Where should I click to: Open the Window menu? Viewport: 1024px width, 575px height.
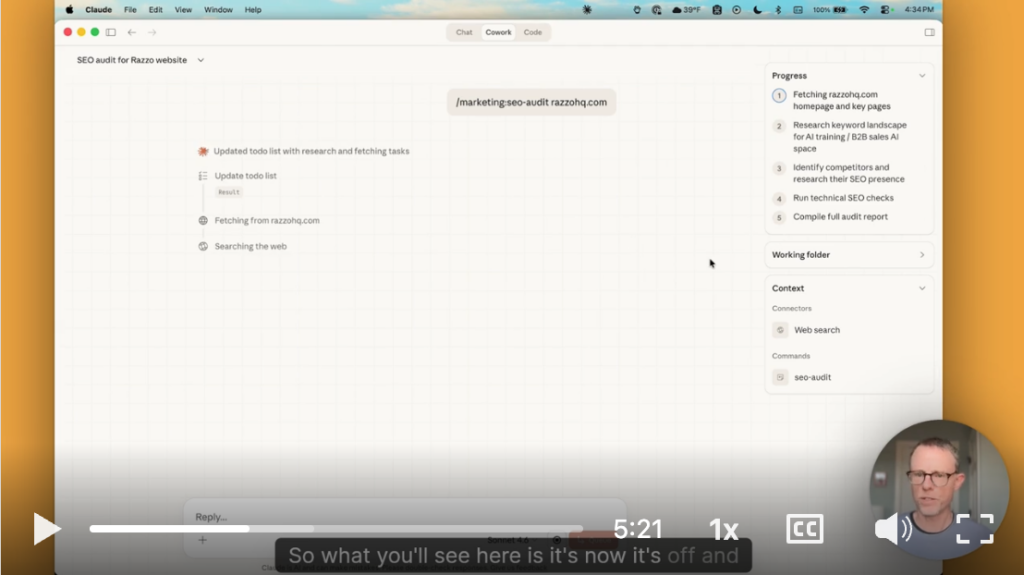click(218, 10)
